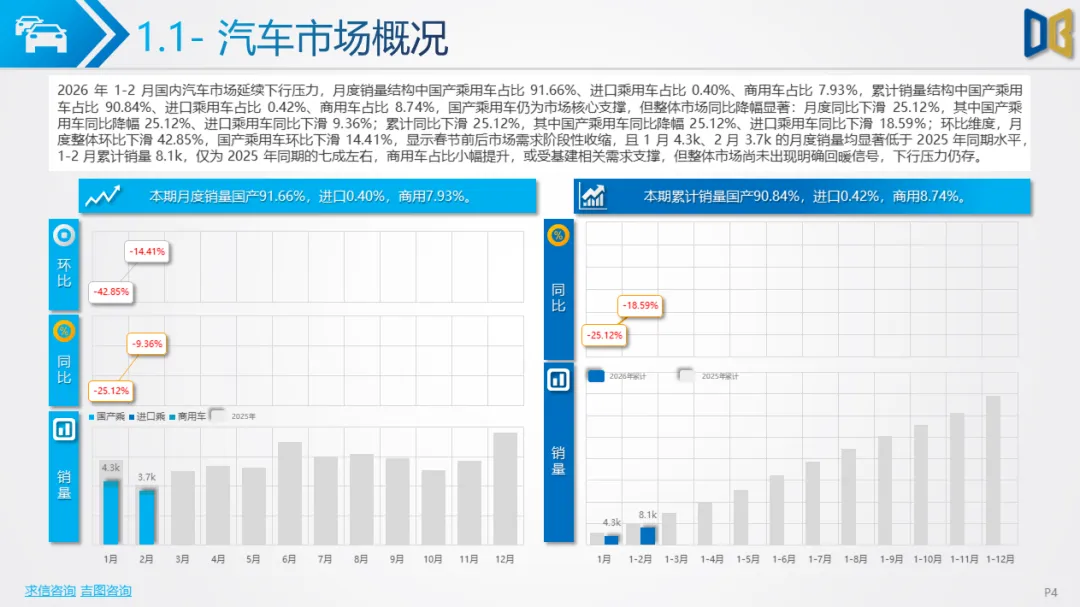1080x607 pixels.
Task: Click the -9.36% data label
Action: coord(147,344)
